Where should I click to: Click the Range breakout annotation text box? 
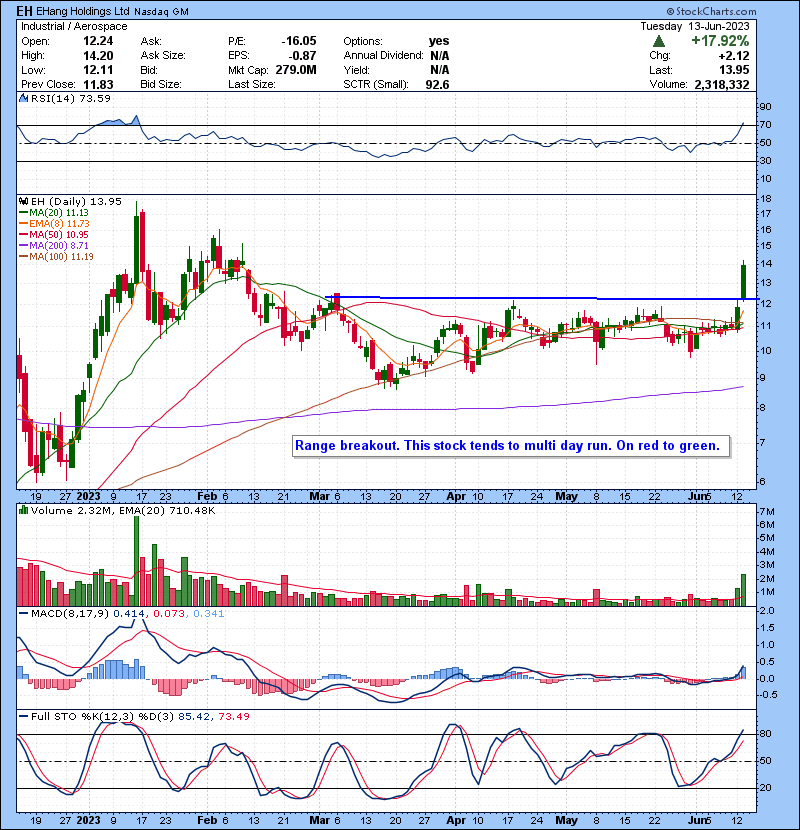tap(511, 446)
